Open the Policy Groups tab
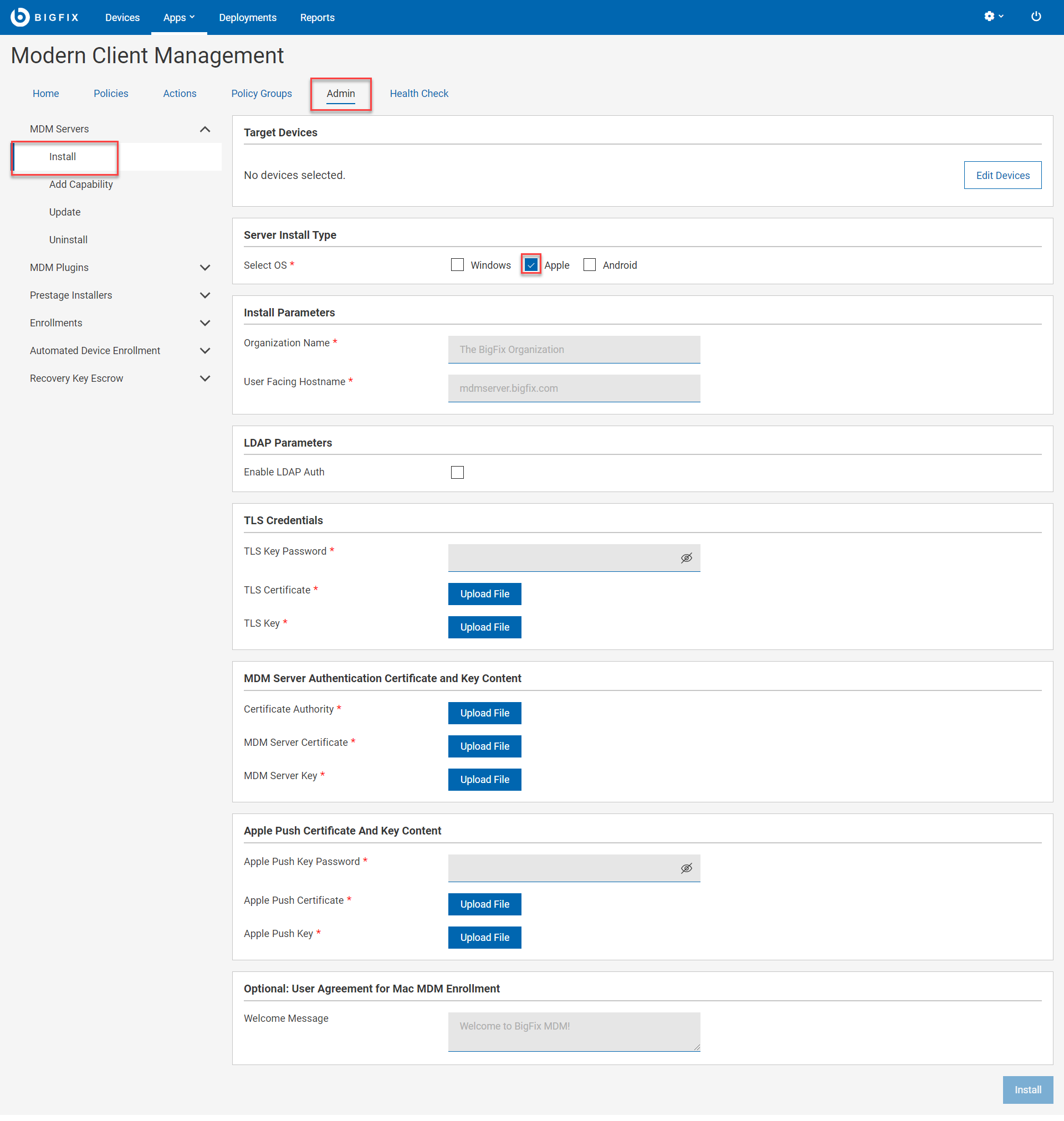 tap(262, 94)
